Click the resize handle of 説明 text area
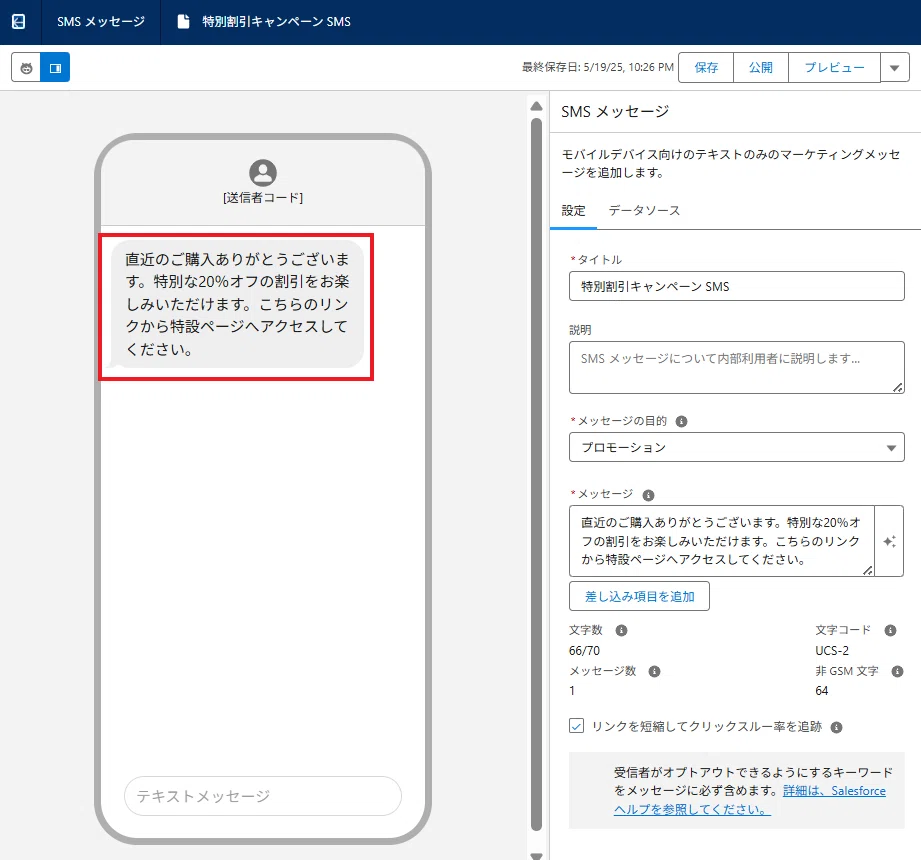 tap(898, 387)
